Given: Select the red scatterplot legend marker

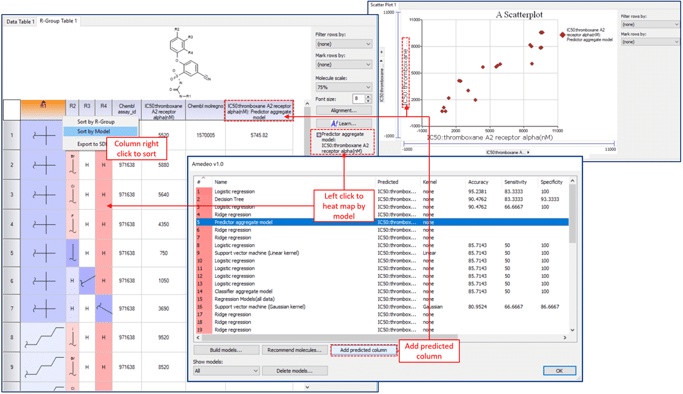Looking at the screenshot, I should point(562,35).
